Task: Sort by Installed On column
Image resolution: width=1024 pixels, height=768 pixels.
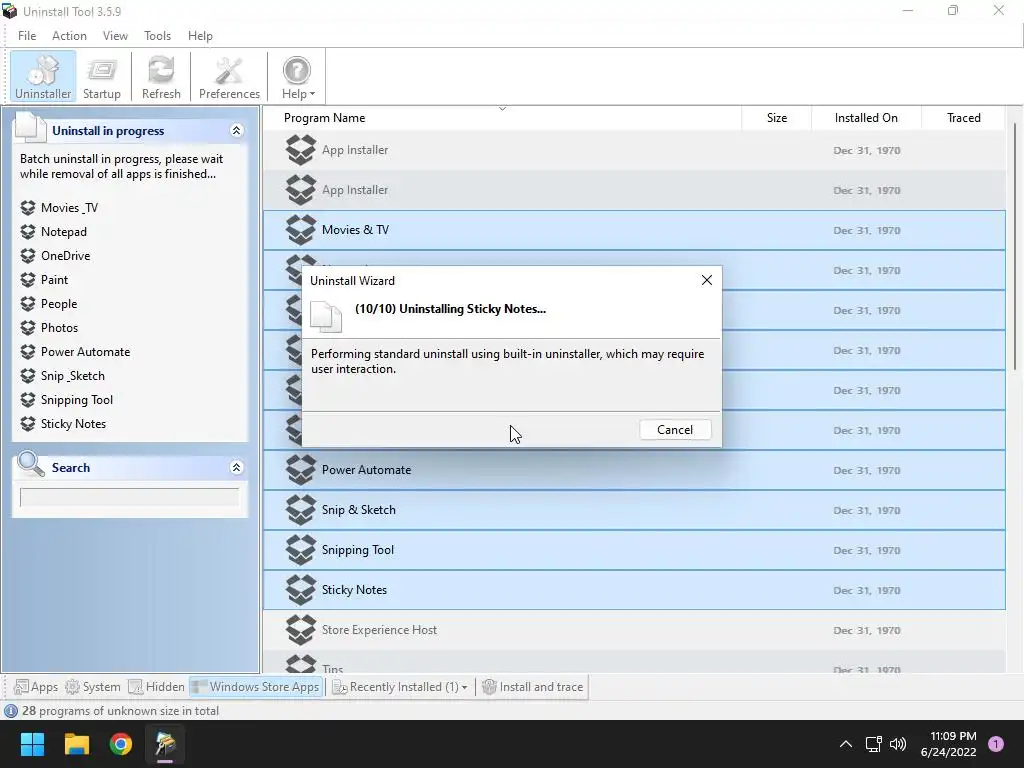Action: pos(866,118)
